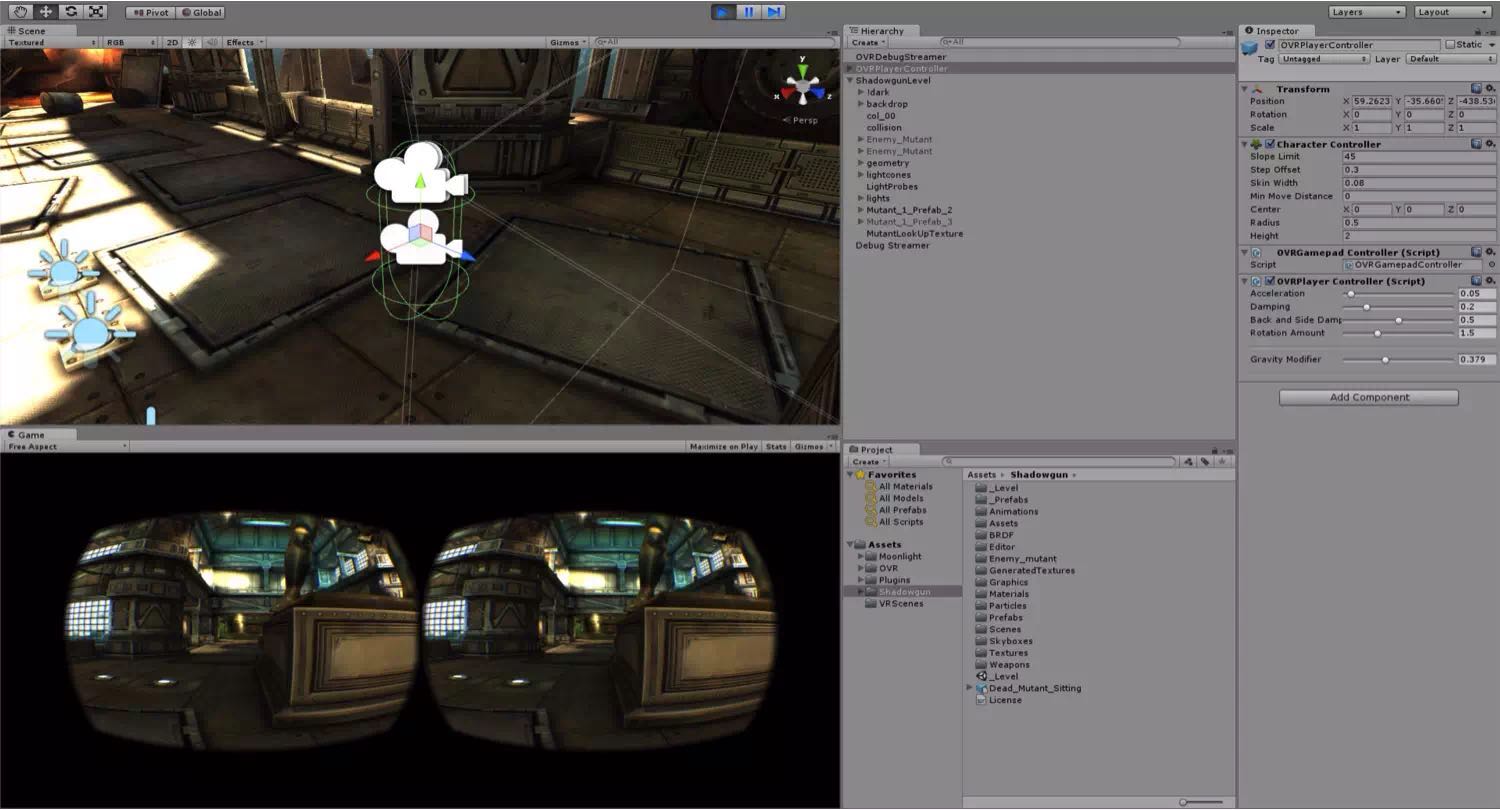Open OVRGamepad Controller gear menu
The image size is (1500, 810).
tap(1490, 252)
